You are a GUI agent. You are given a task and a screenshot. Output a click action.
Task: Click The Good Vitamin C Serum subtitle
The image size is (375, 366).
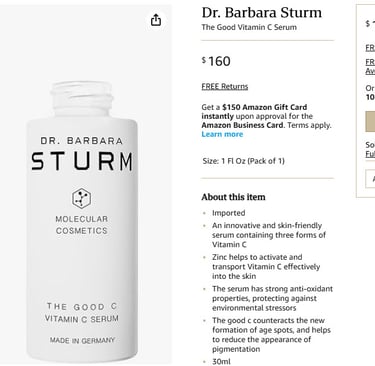point(249,27)
